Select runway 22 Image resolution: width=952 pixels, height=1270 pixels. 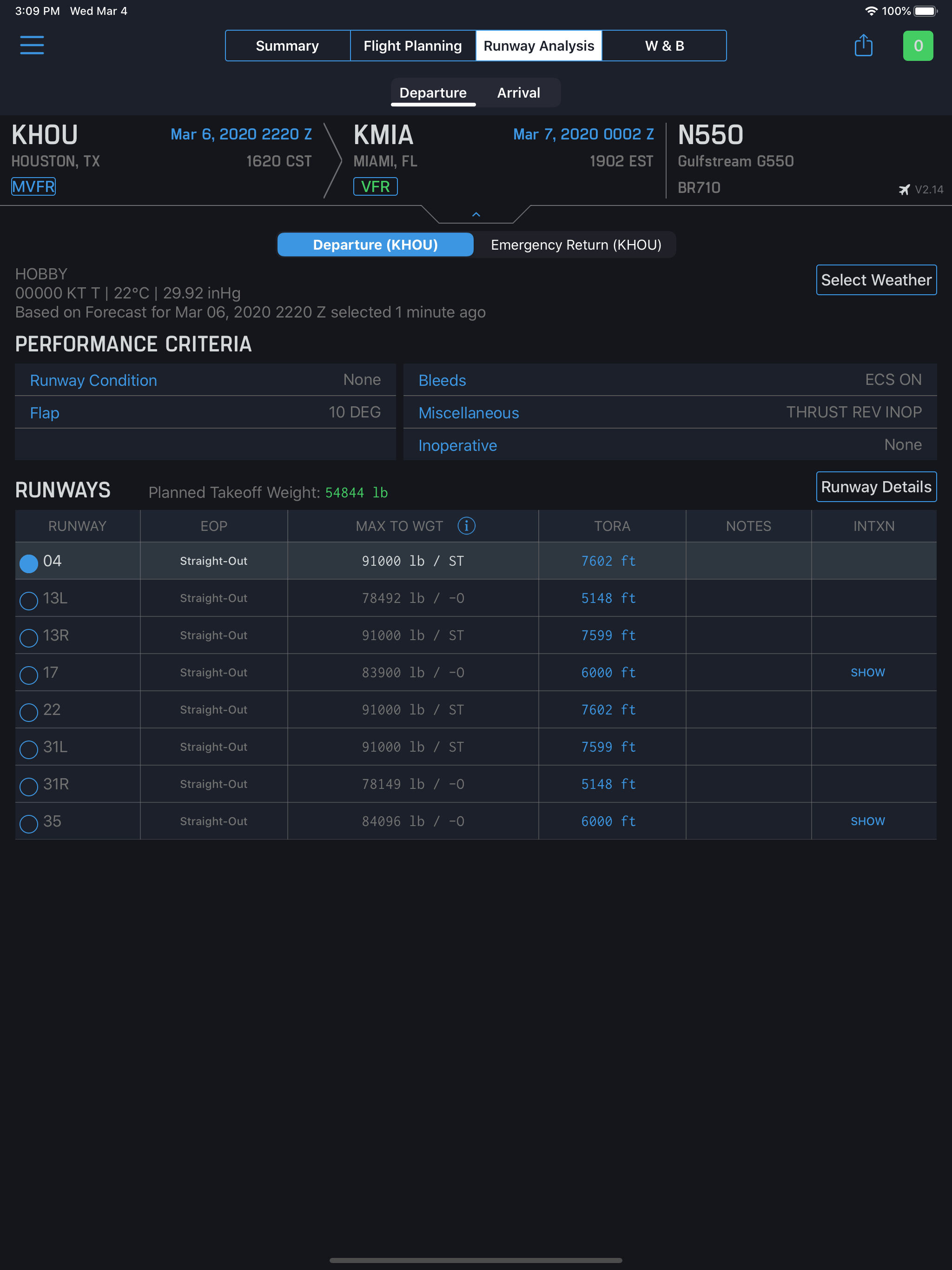(x=29, y=712)
